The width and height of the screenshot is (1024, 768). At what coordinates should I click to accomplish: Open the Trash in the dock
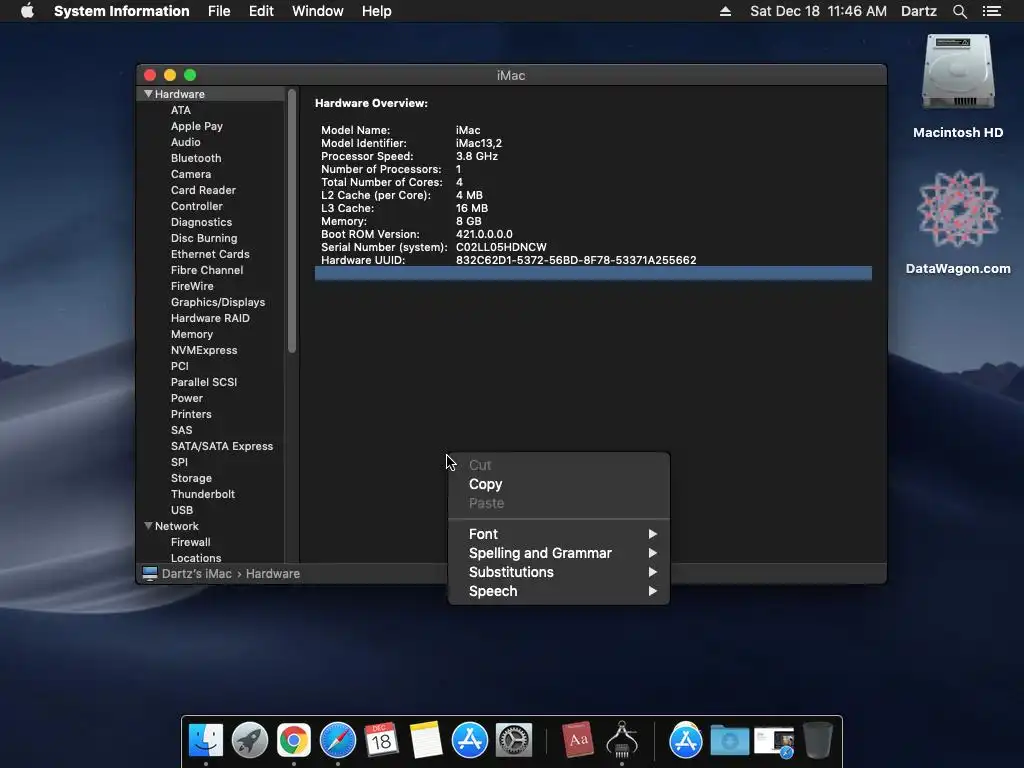(x=818, y=740)
